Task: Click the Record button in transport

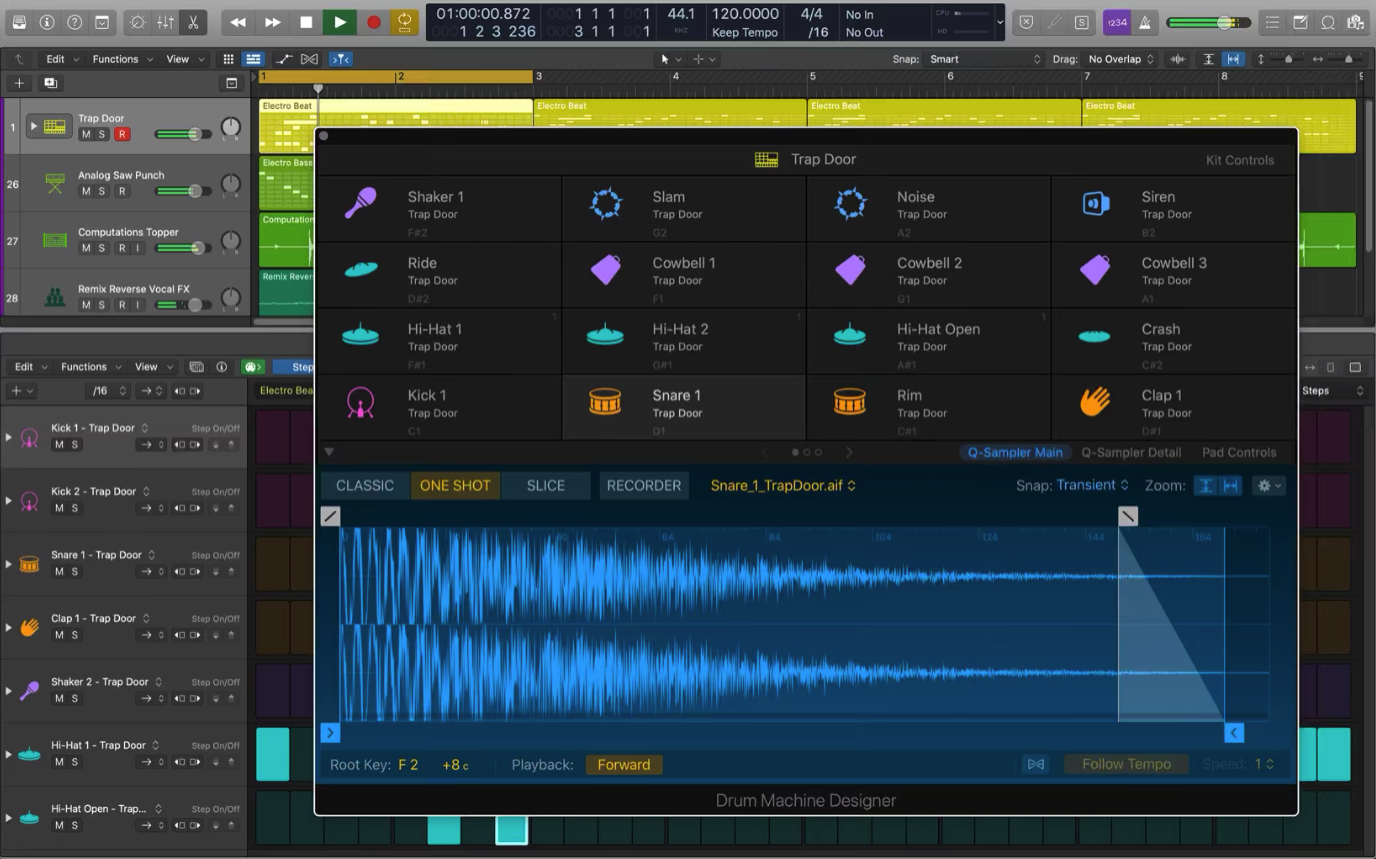Action: 373,22
